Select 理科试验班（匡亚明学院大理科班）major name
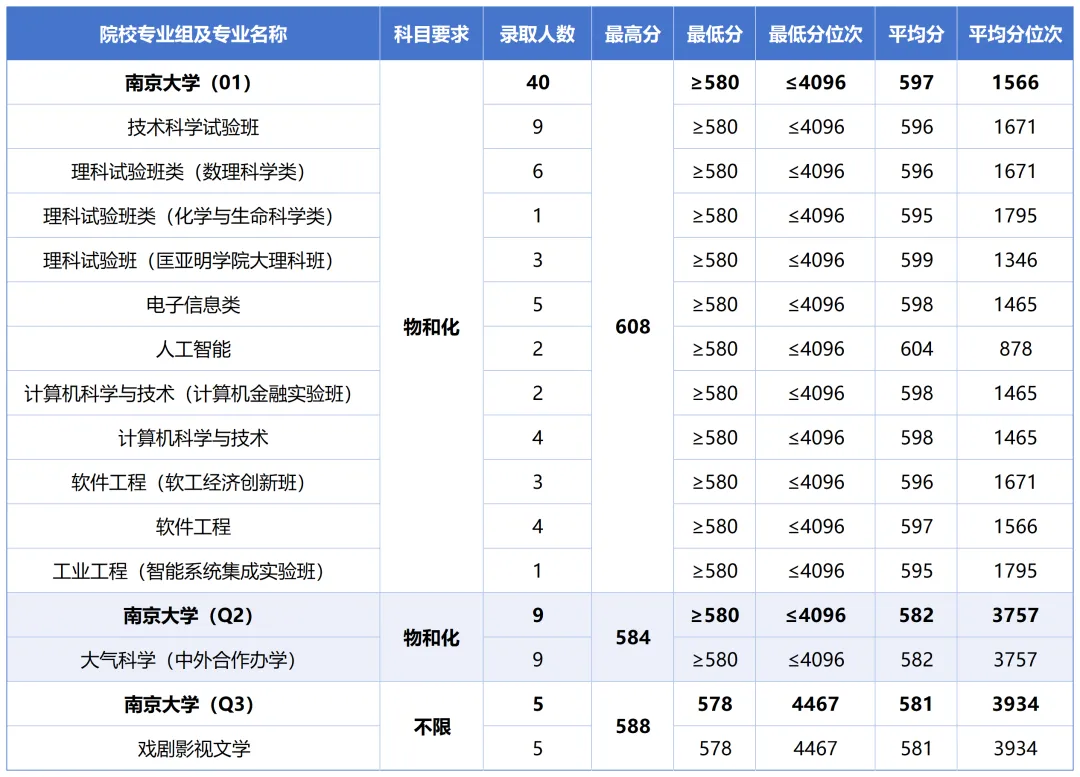The height and width of the screenshot is (777, 1080). [x=193, y=260]
